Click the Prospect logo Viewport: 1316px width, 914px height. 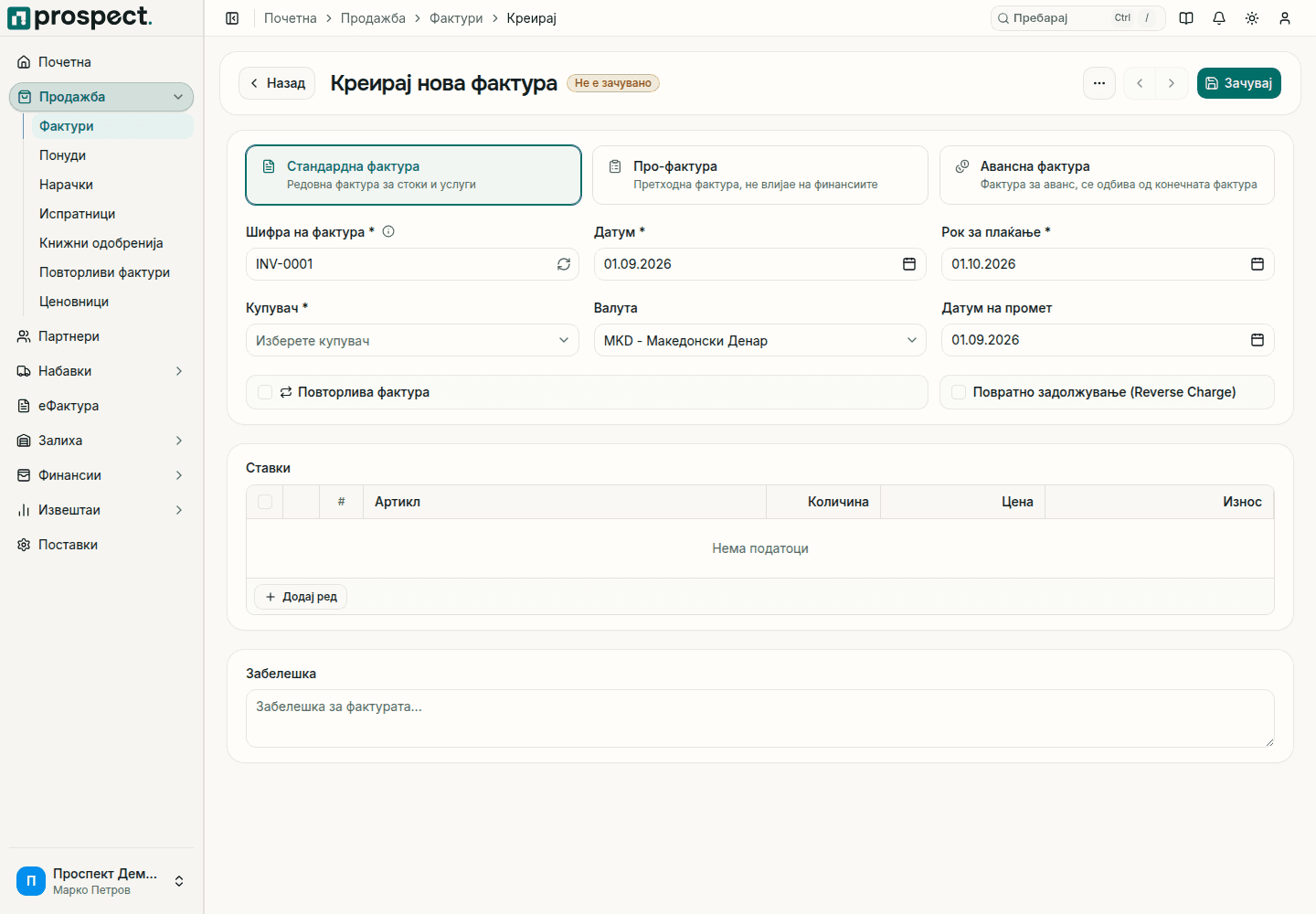coord(80,17)
